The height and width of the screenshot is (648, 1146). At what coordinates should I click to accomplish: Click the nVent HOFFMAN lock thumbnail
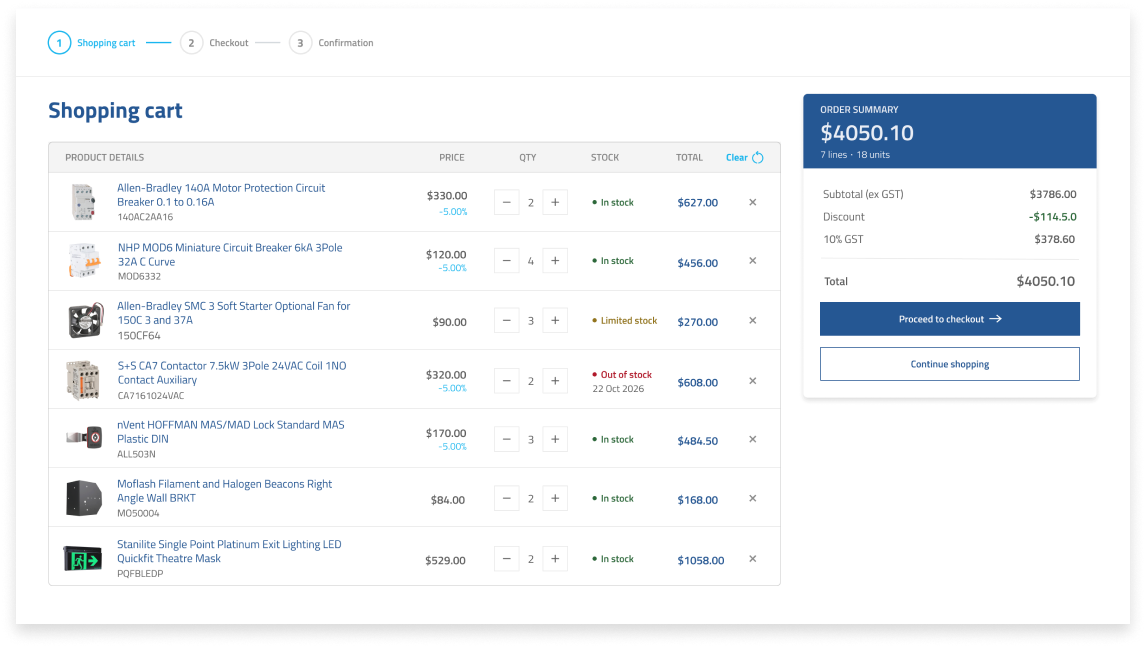coord(84,438)
